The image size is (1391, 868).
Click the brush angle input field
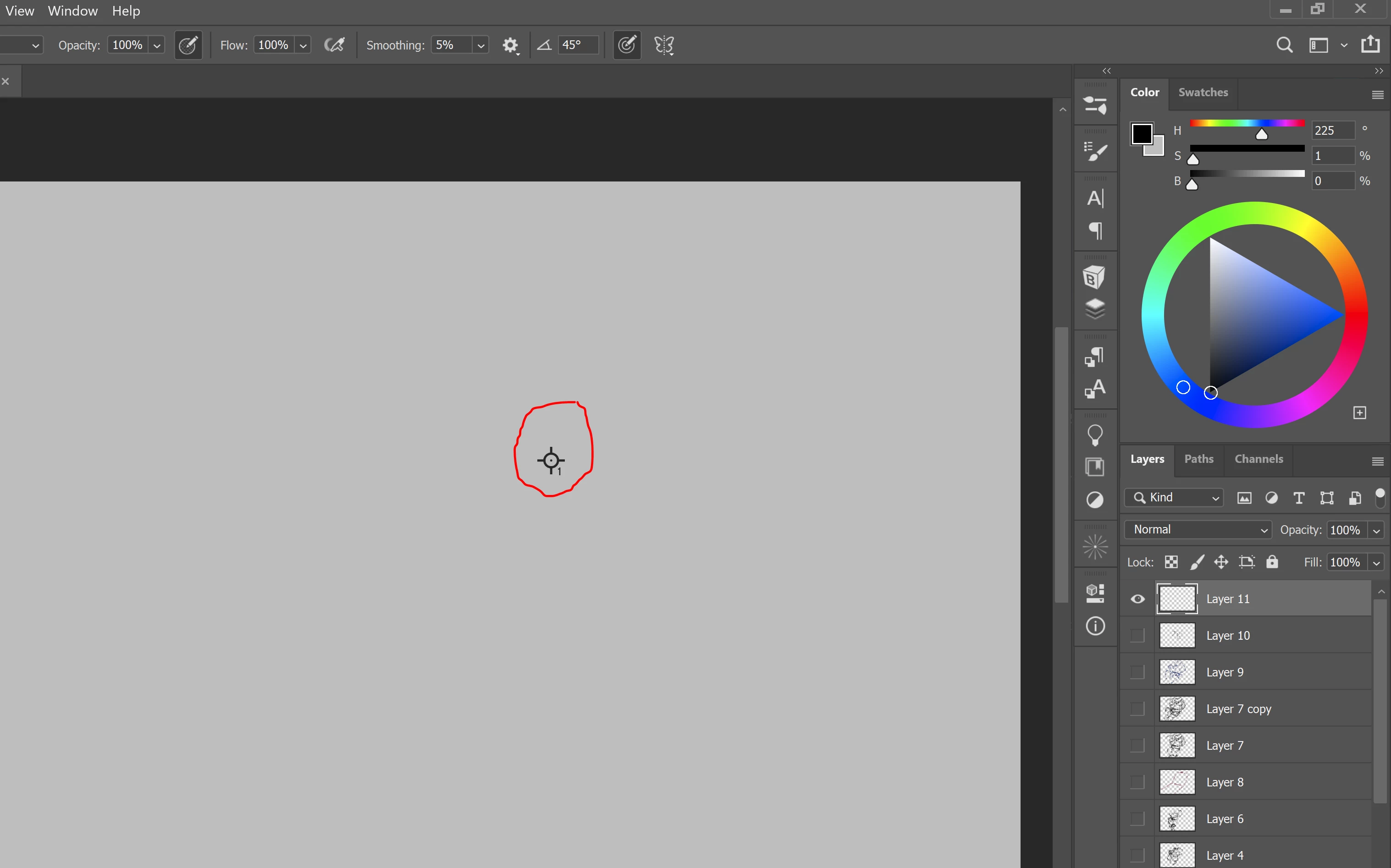[577, 45]
